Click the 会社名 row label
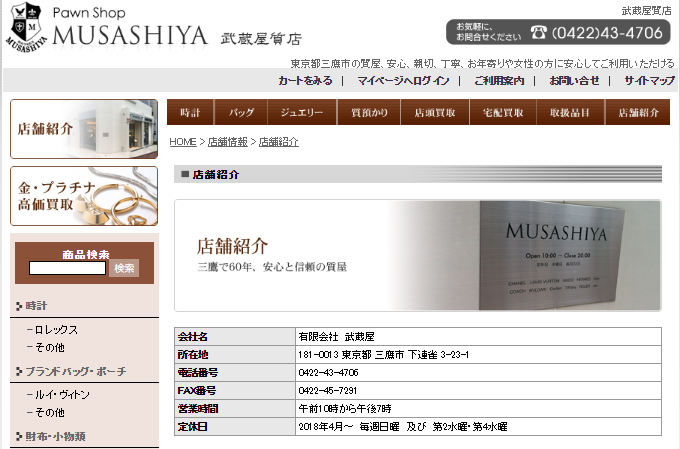The height and width of the screenshot is (449, 680). click(x=193, y=337)
